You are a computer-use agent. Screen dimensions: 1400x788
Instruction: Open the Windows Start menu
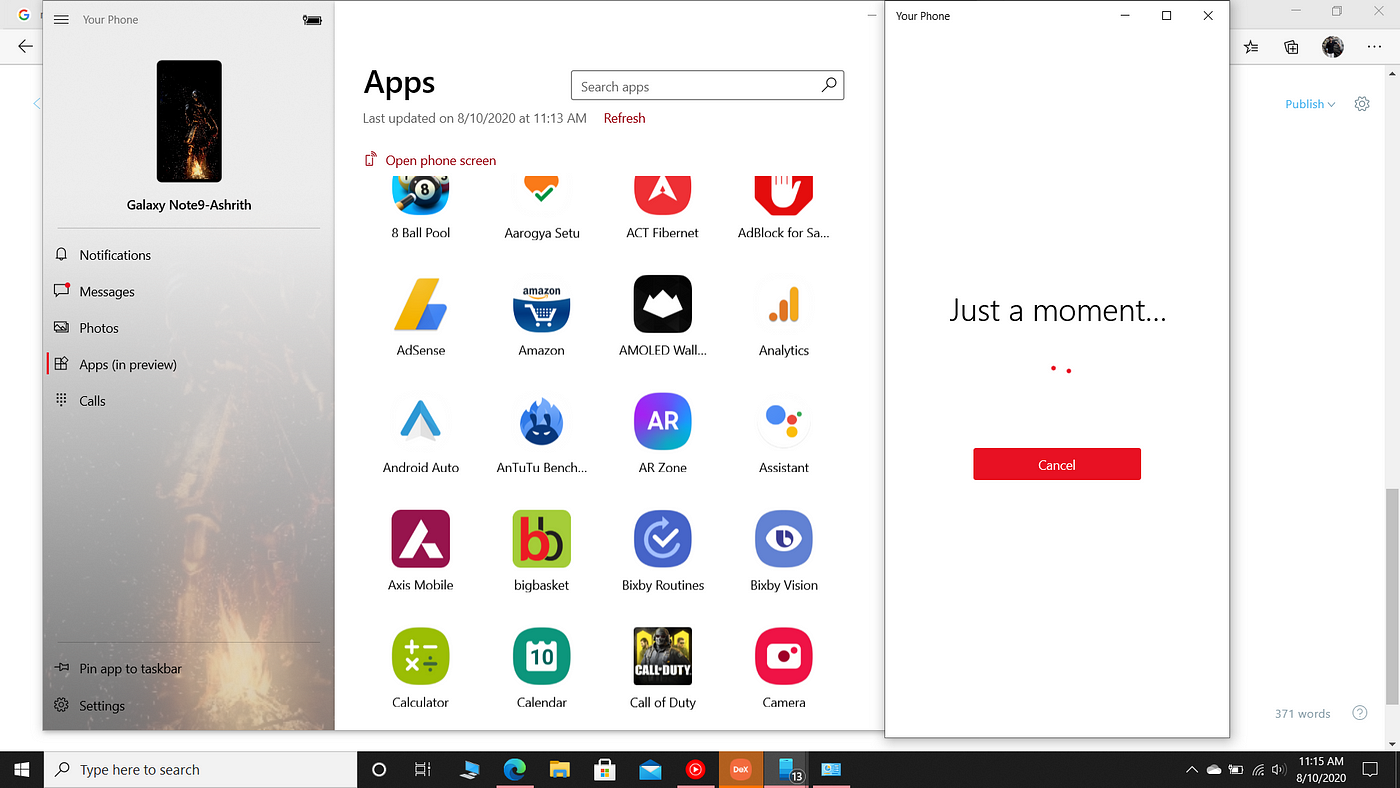tap(21, 770)
